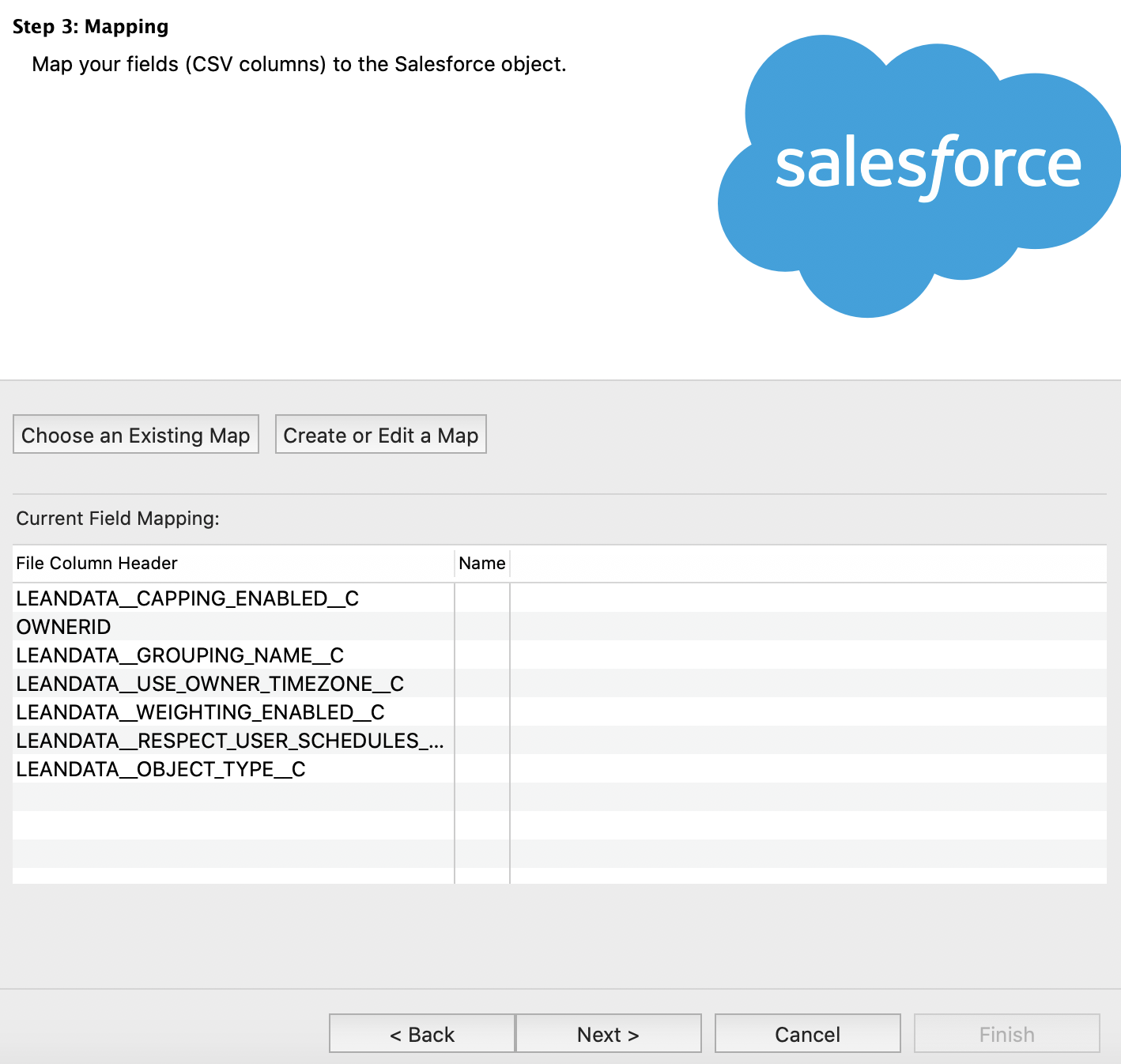This screenshot has width=1121, height=1064.
Task: Click the Current Field Mapping label
Action: (x=118, y=519)
